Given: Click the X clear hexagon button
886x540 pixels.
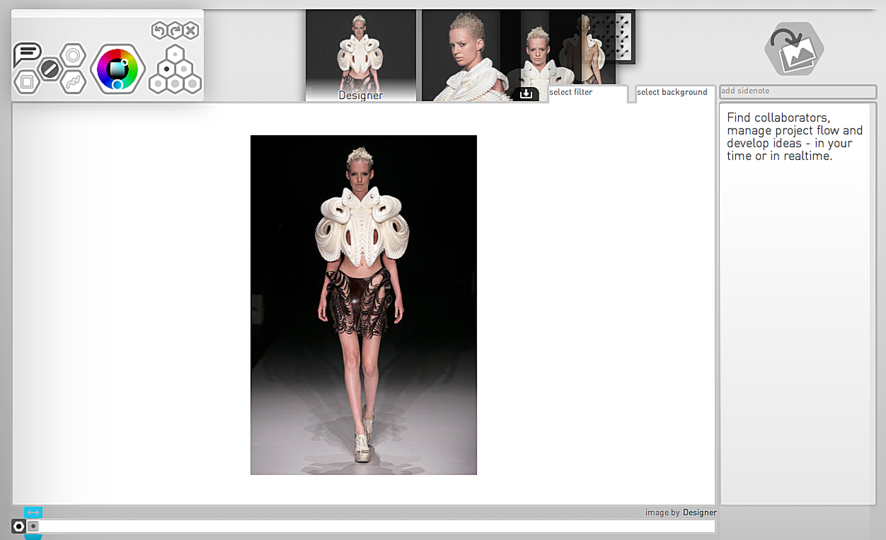Looking at the screenshot, I should click(x=192, y=31).
